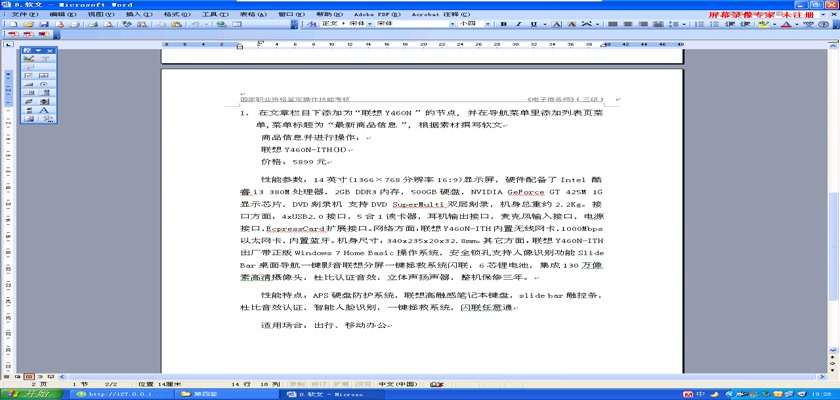Center align the text
The height and width of the screenshot is (400, 840).
coord(627,24)
